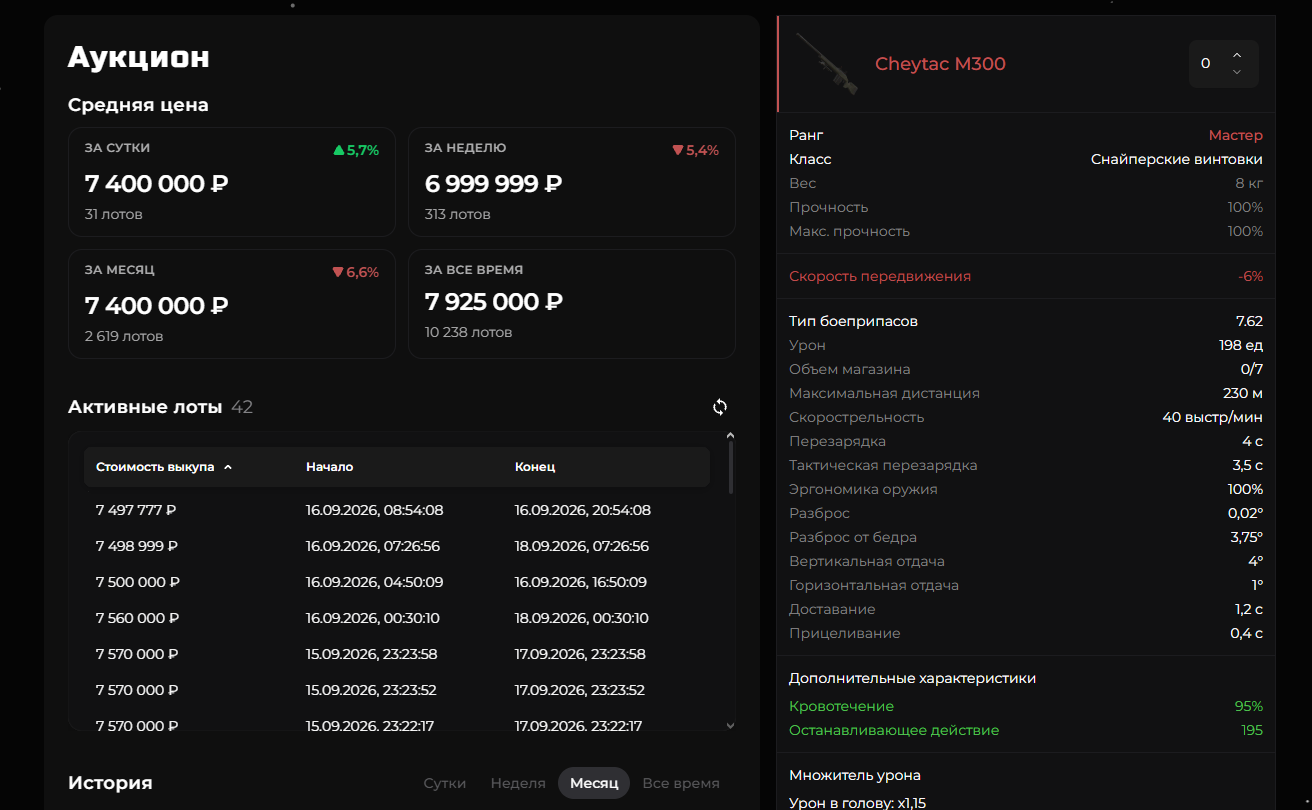1312x810 pixels.
Task: Switch history to Неделя tab
Action: pyautogui.click(x=518, y=783)
